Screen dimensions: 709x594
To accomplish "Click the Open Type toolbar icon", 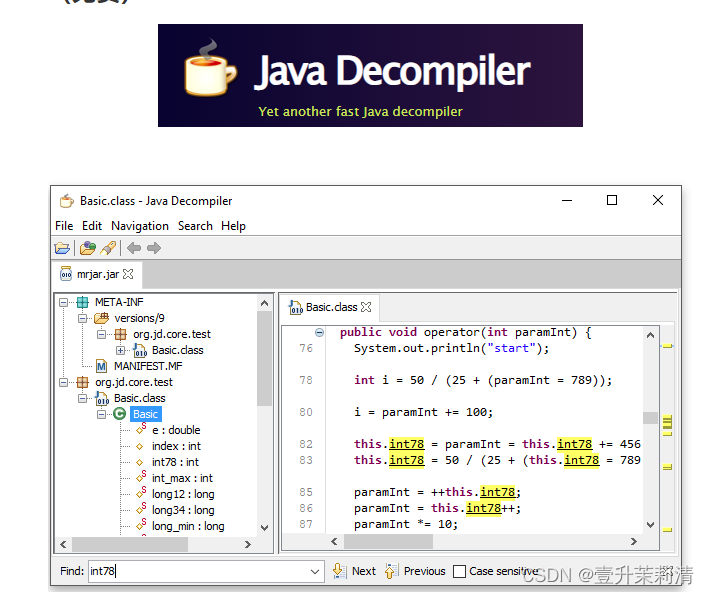I will point(88,248).
